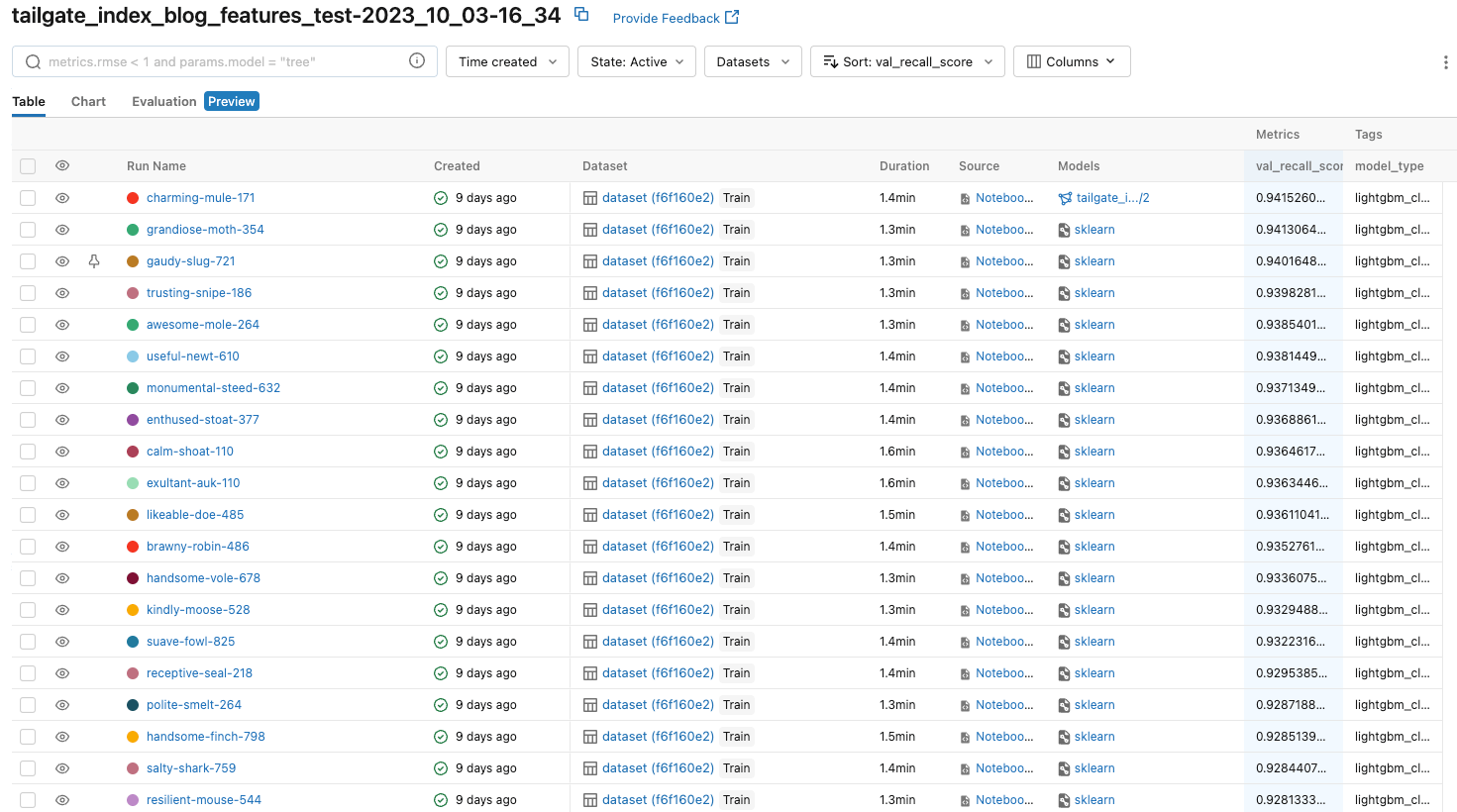This screenshot has width=1457, height=812.
Task: Copy the experiment name using copy icon
Action: pos(581,15)
